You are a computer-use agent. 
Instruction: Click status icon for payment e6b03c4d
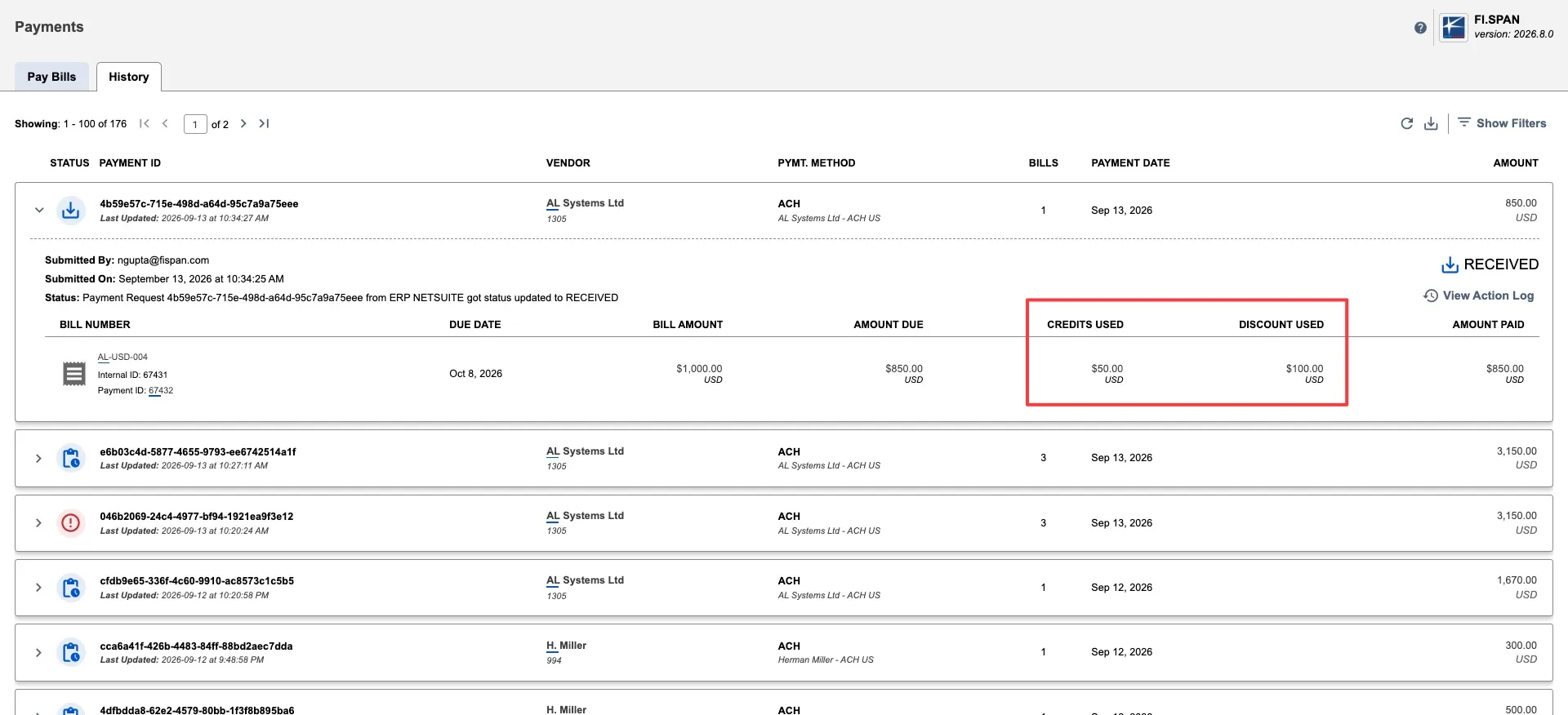pyautogui.click(x=71, y=458)
